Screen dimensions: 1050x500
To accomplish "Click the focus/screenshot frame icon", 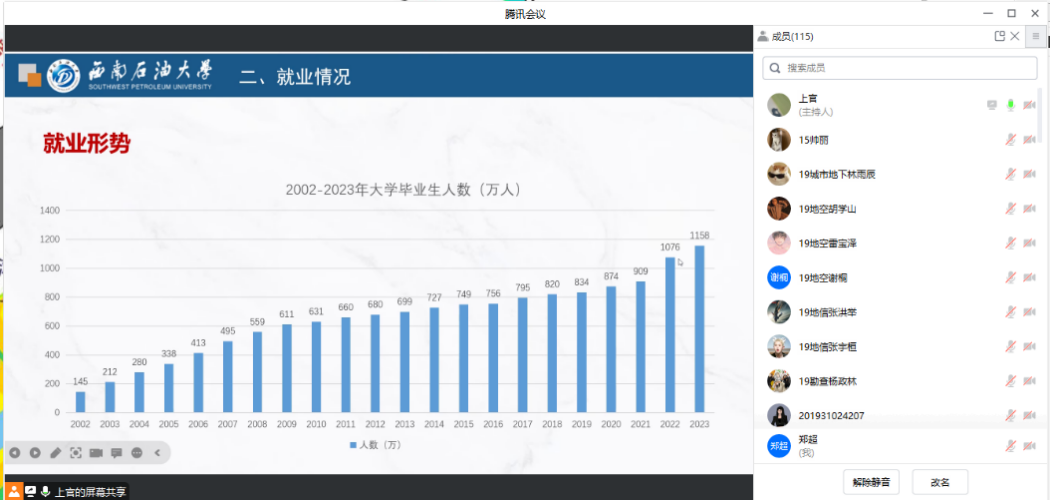I will 76,453.
